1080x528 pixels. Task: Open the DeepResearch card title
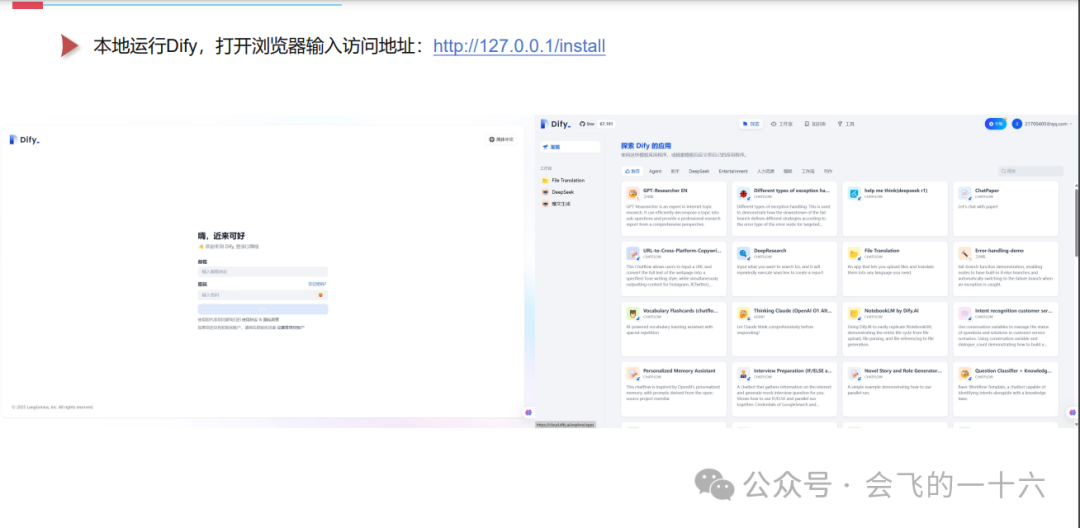click(770, 251)
